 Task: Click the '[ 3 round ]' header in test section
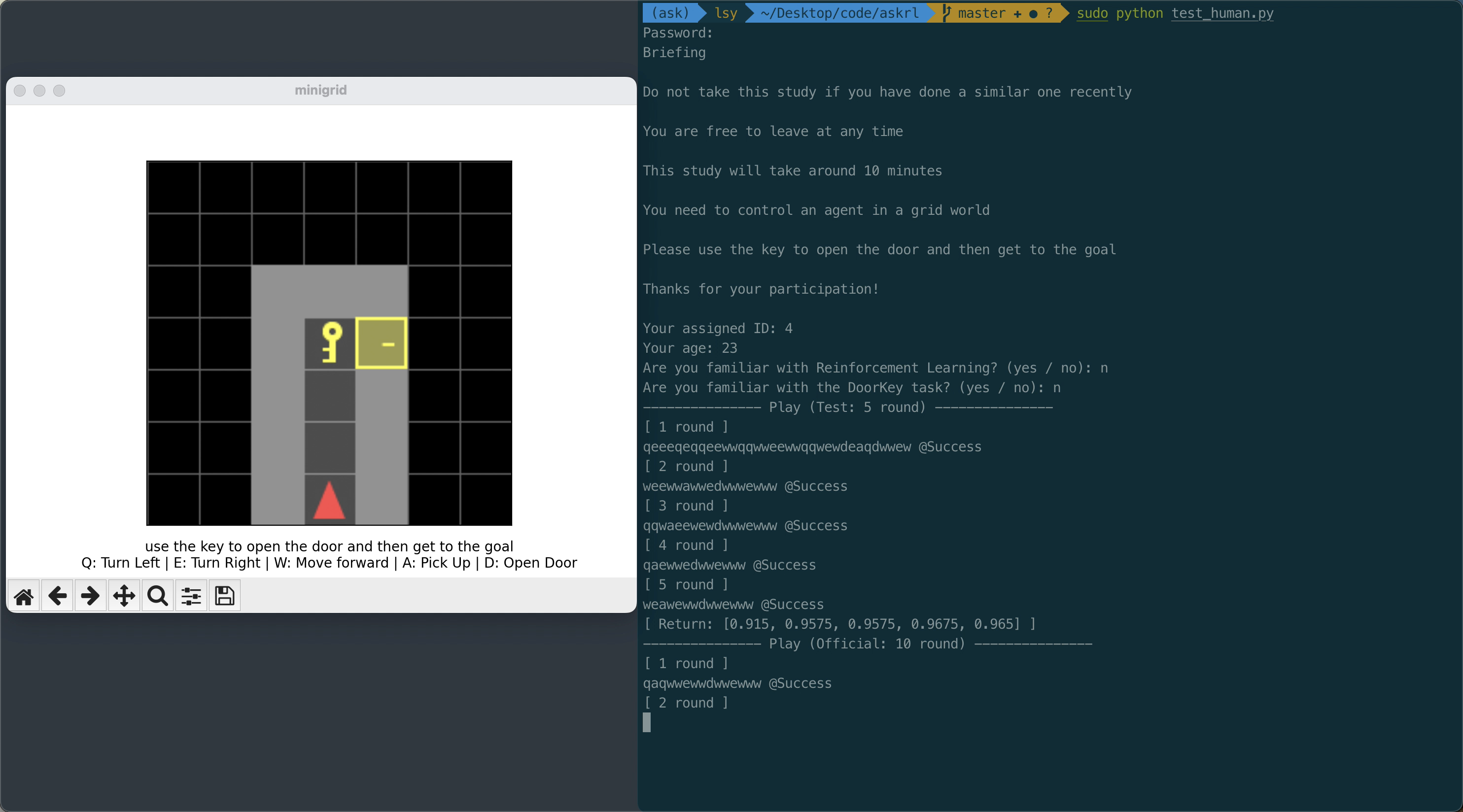(x=686, y=506)
